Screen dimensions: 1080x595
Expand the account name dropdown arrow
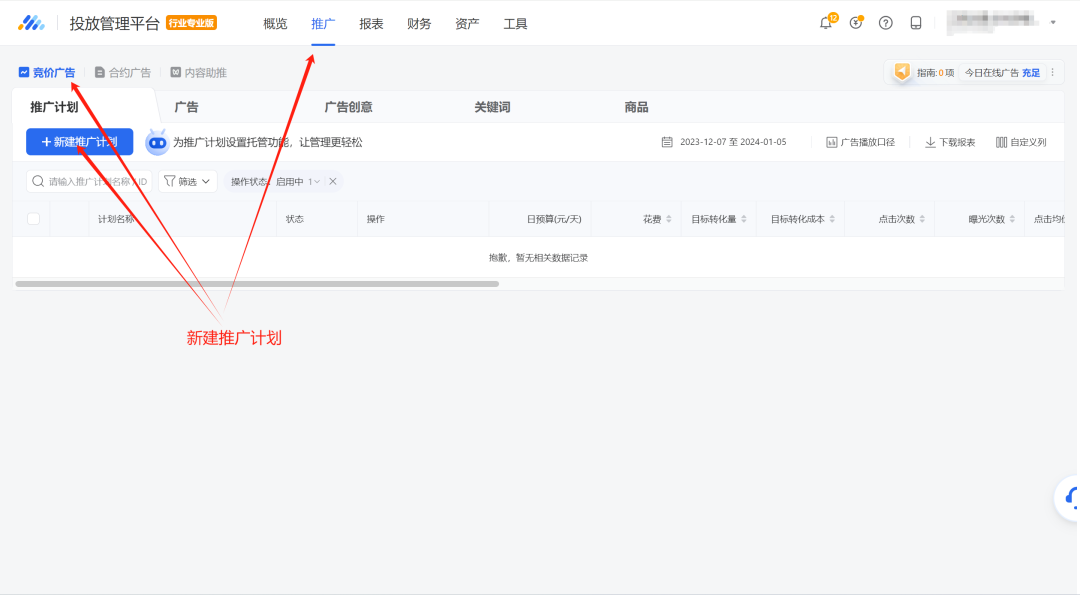click(1053, 23)
